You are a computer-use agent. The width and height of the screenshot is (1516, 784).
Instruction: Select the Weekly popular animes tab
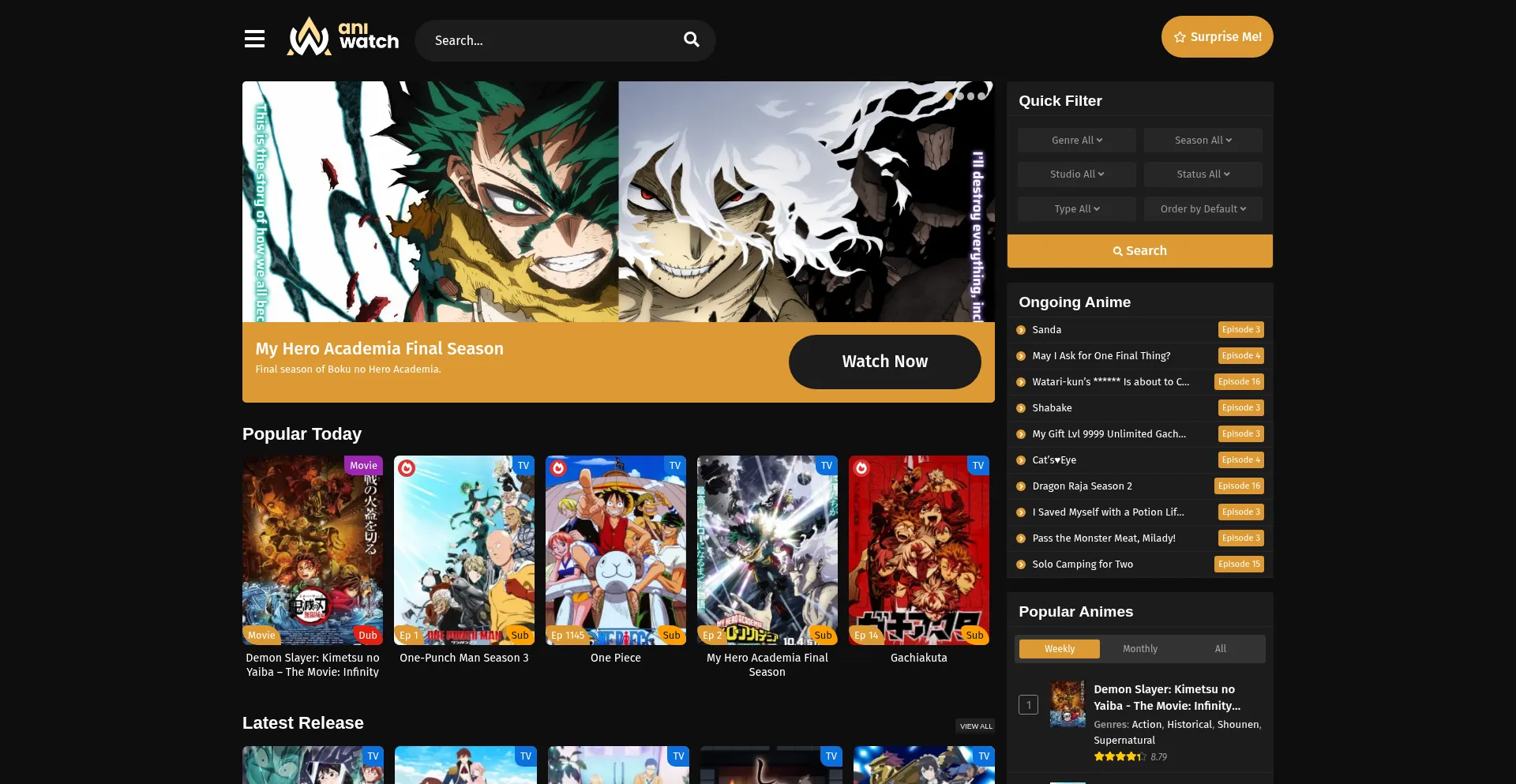1059,649
